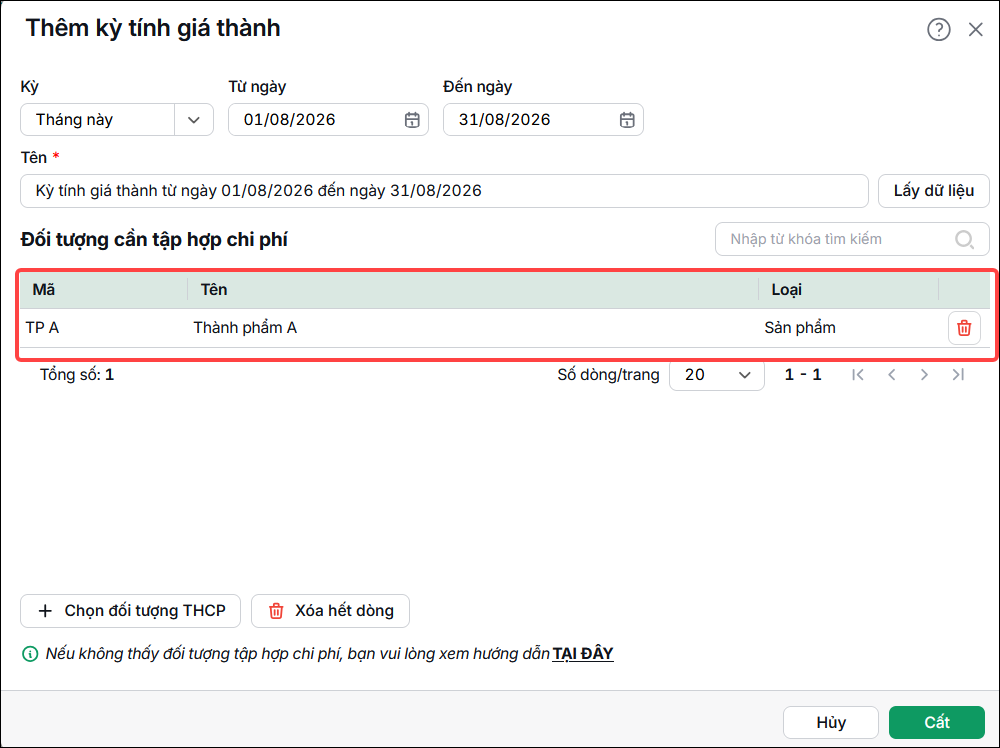
Task: Click the Chọn đối tượng THCP button
Action: tap(131, 611)
